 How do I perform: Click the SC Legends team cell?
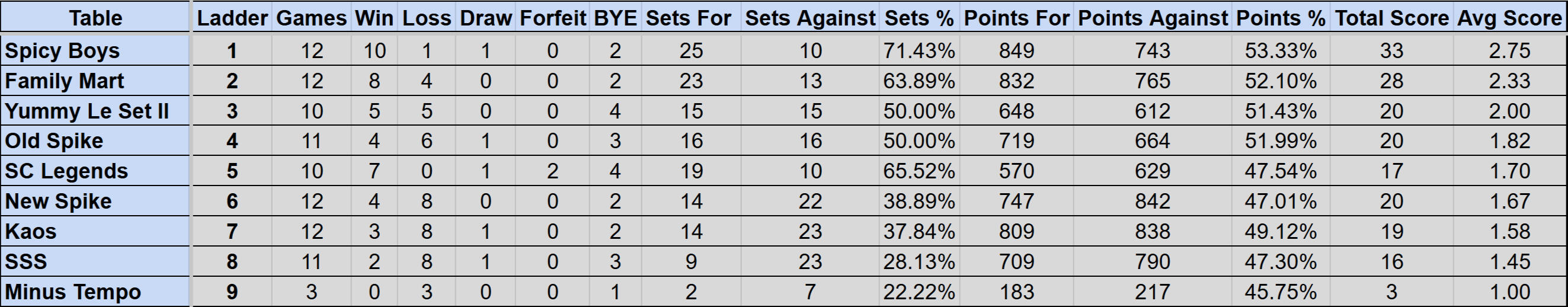66,171
